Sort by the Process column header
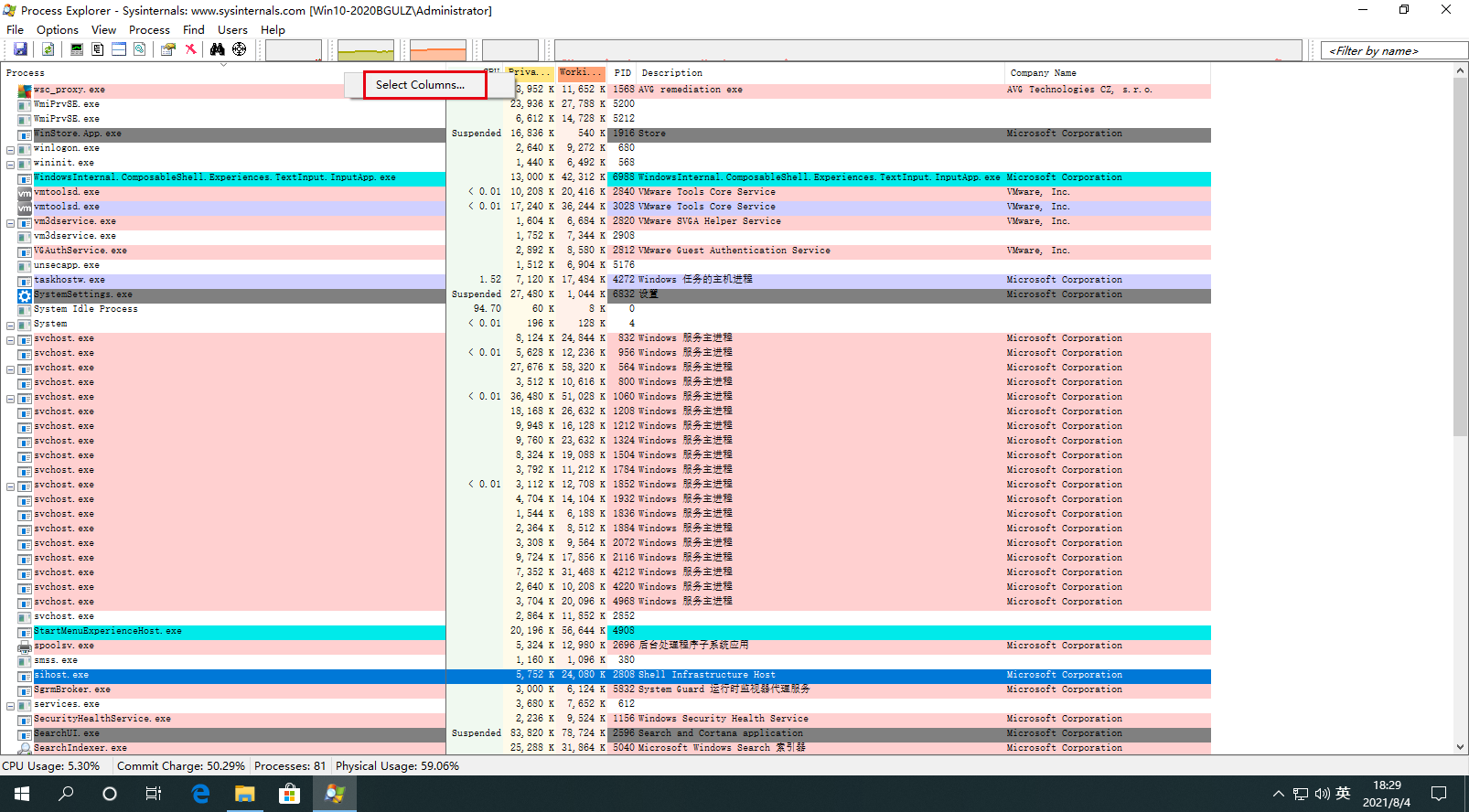The width and height of the screenshot is (1469, 812). (223, 72)
